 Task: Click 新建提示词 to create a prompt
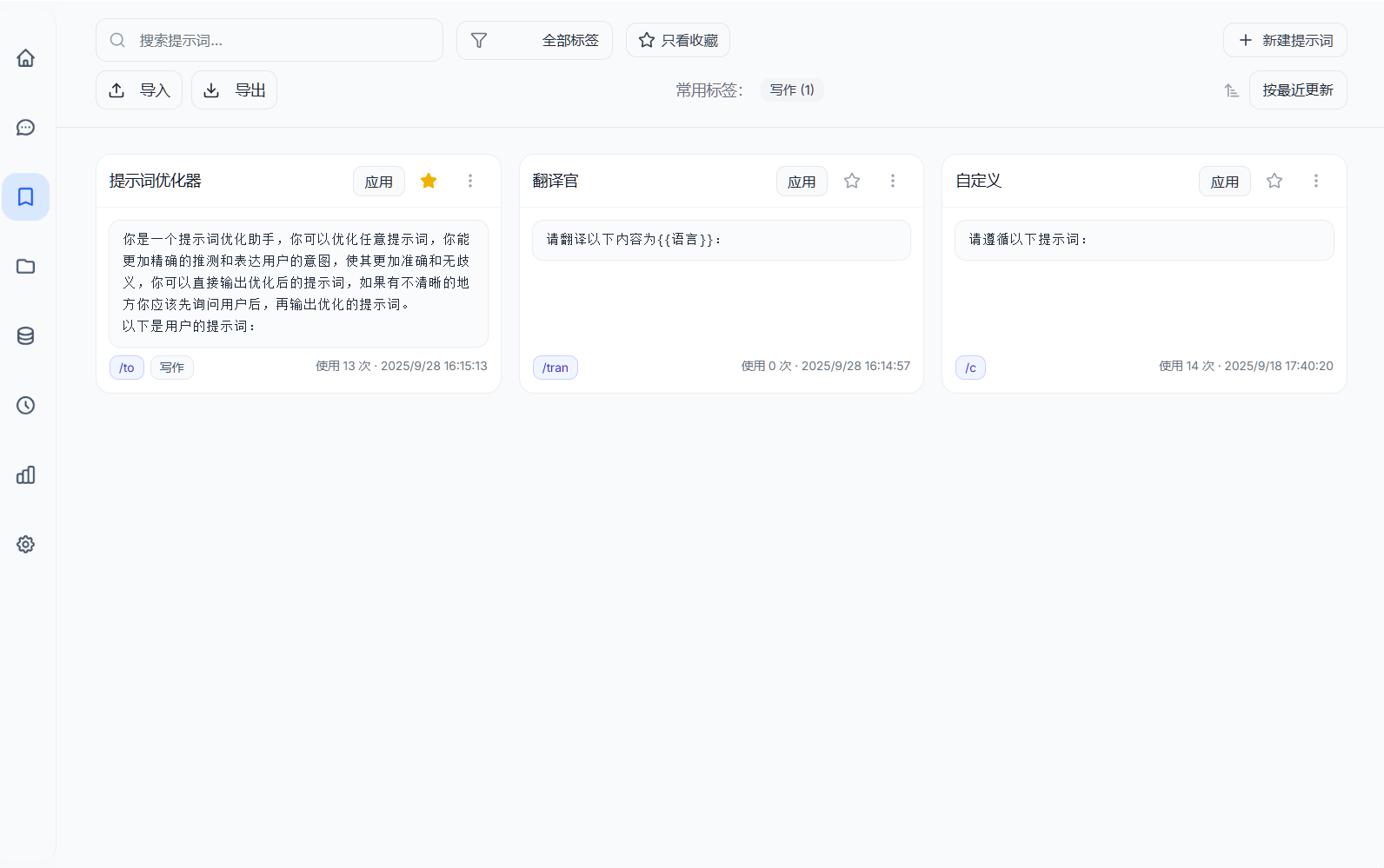tap(1285, 41)
